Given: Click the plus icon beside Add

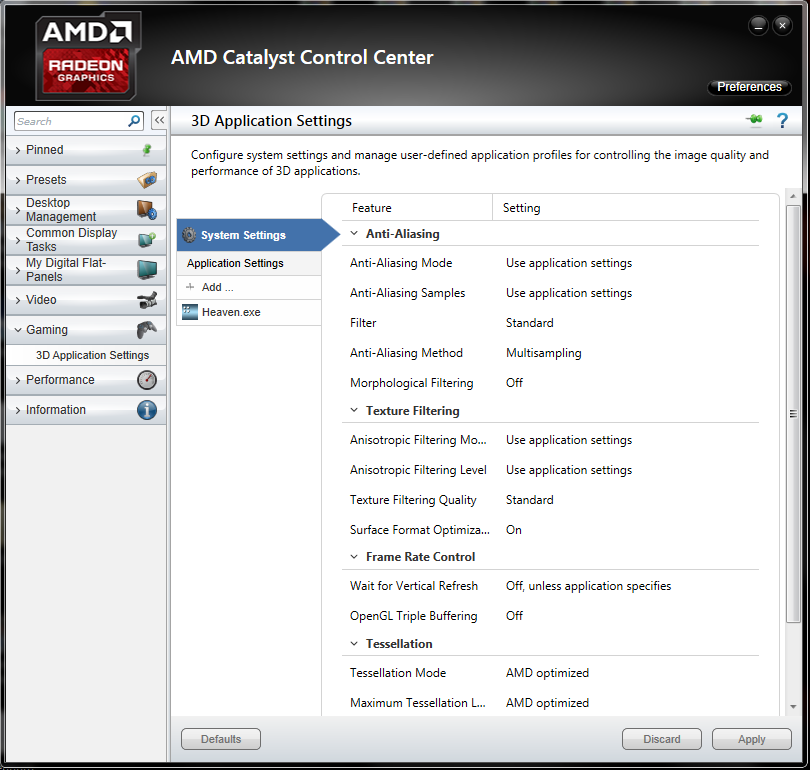Looking at the screenshot, I should coord(190,287).
